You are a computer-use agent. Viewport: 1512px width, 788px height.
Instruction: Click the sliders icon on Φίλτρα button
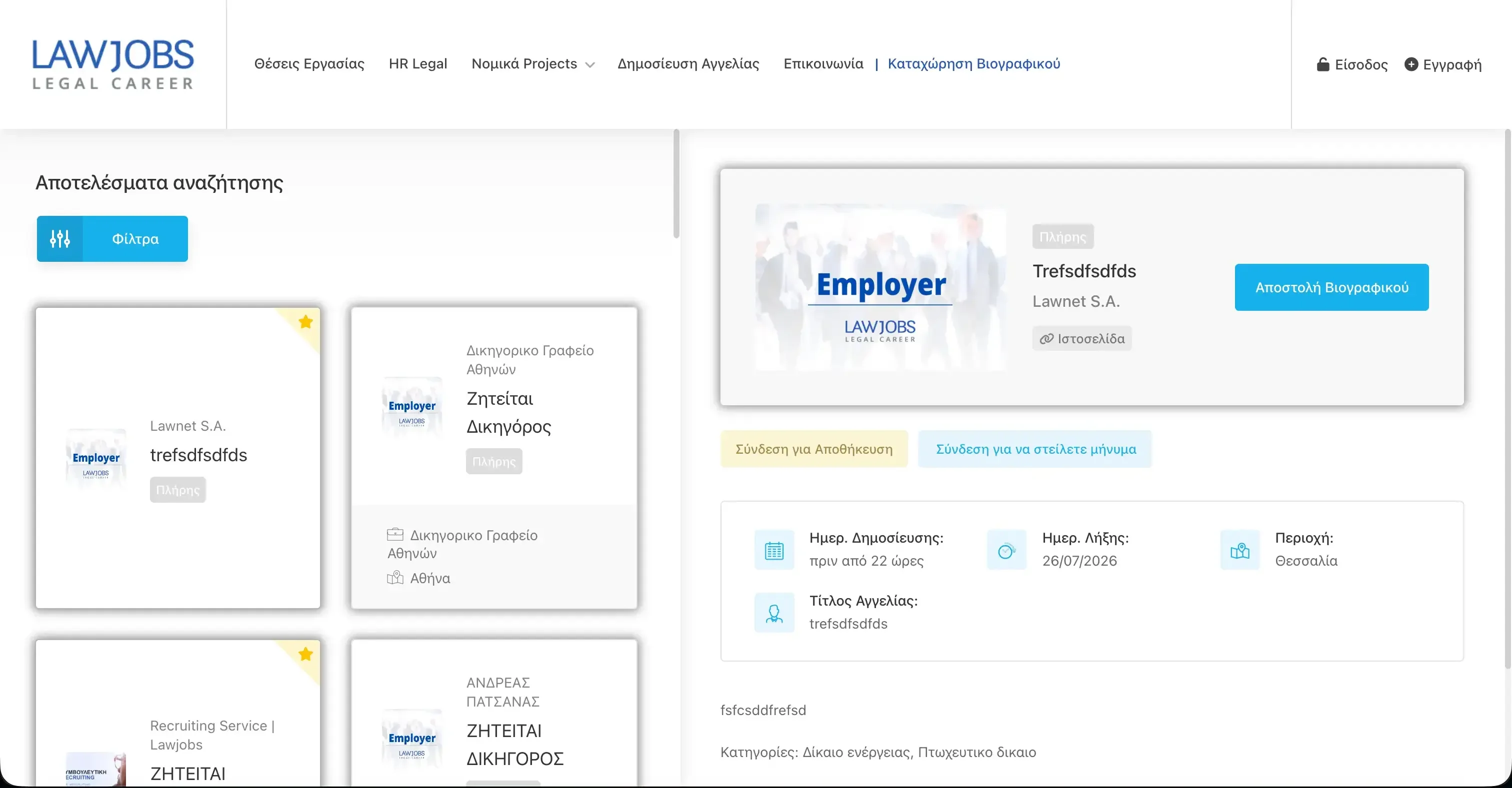click(60, 239)
